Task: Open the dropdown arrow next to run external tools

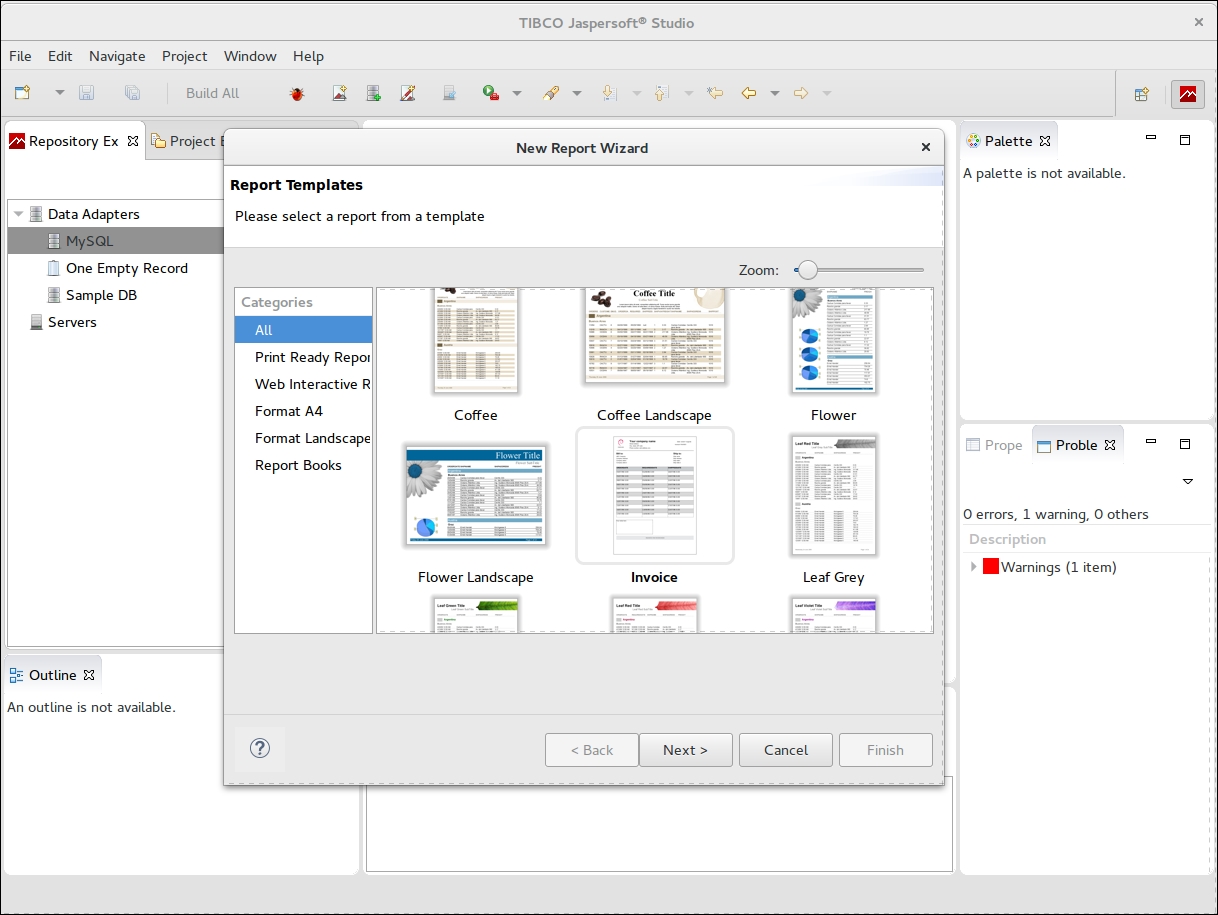Action: pos(517,93)
